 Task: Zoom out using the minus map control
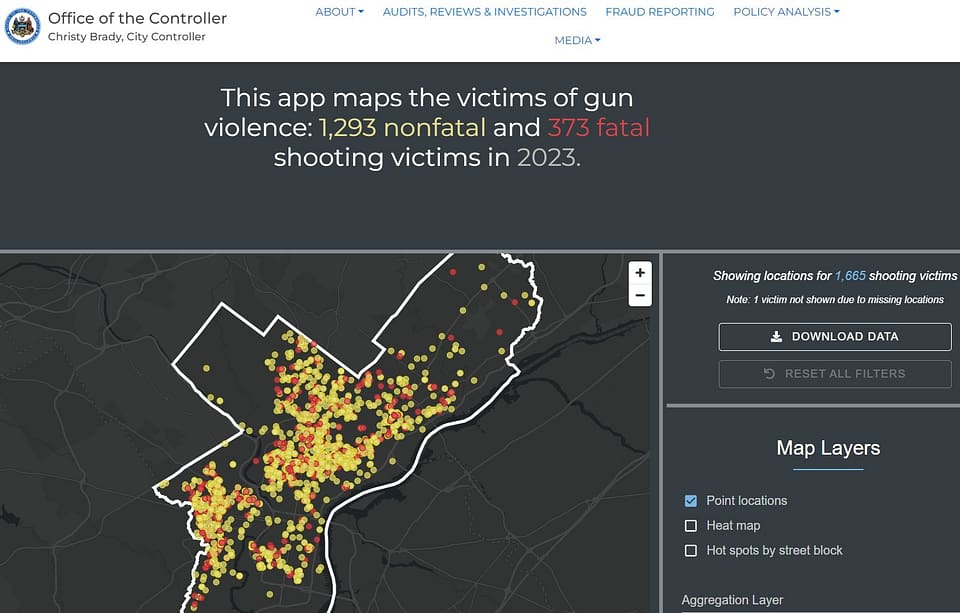(x=640, y=295)
